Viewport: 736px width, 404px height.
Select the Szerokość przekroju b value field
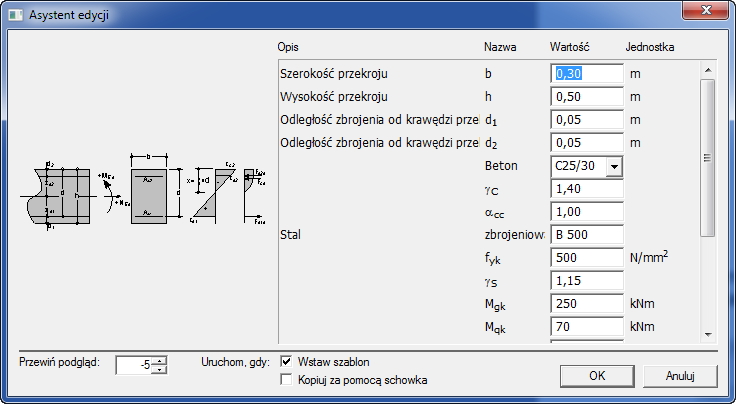click(586, 73)
